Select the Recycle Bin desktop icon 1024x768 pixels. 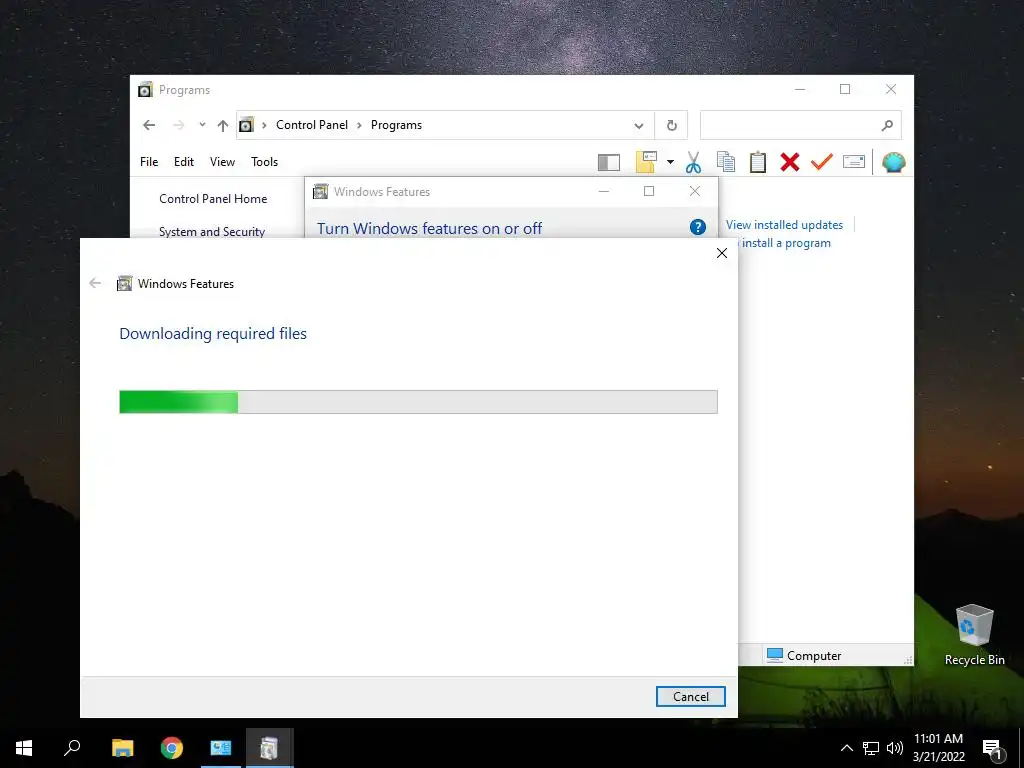tap(974, 634)
